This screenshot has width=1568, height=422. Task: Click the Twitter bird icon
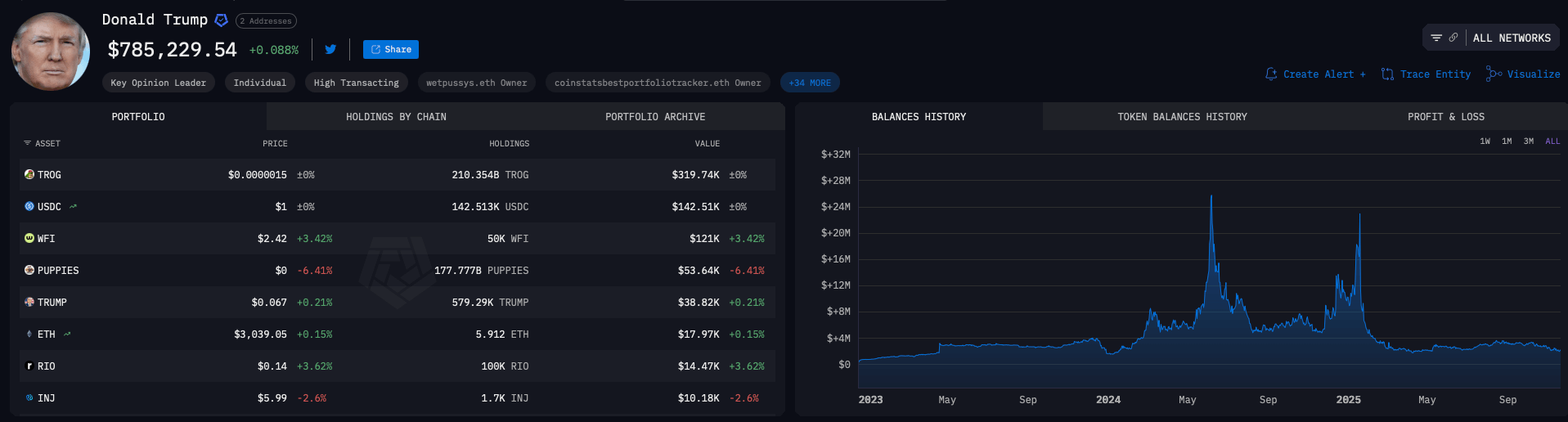coord(330,49)
